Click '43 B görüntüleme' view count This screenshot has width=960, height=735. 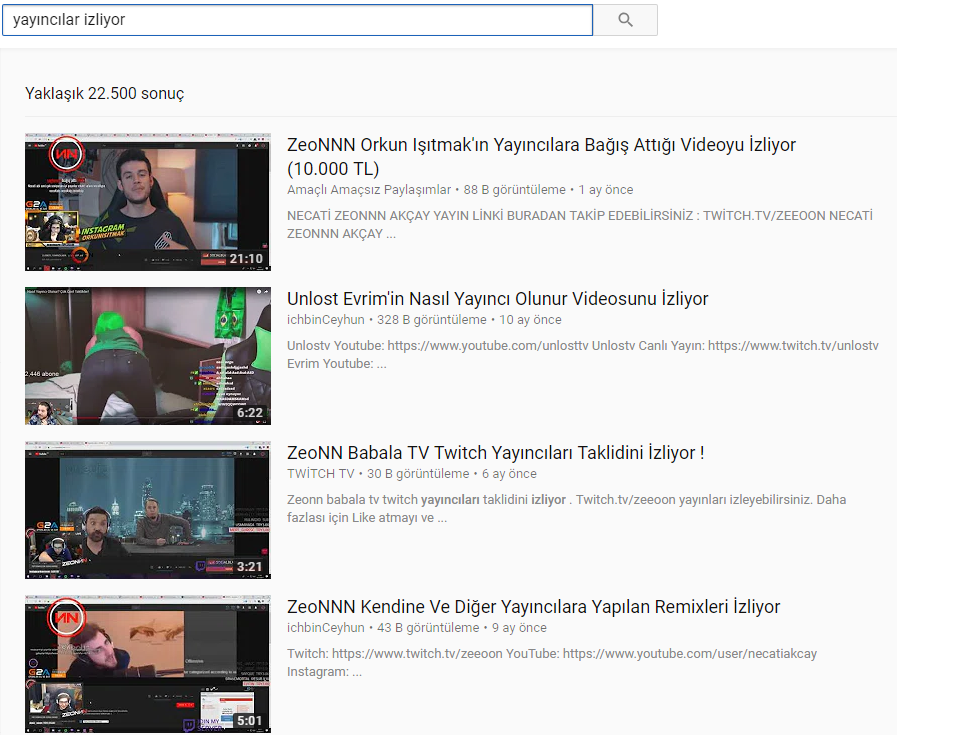coord(428,628)
